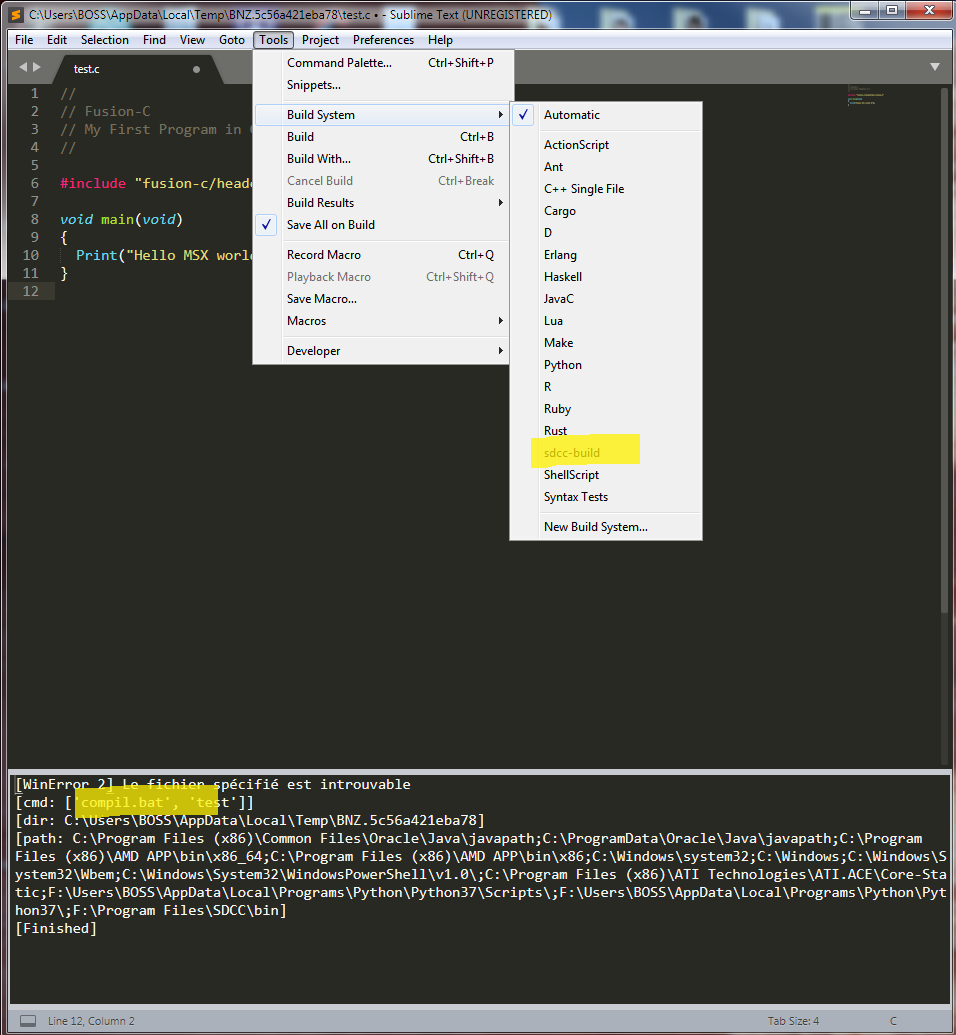This screenshot has height=1035, width=956.
Task: Select Python build system
Action: [606, 365]
